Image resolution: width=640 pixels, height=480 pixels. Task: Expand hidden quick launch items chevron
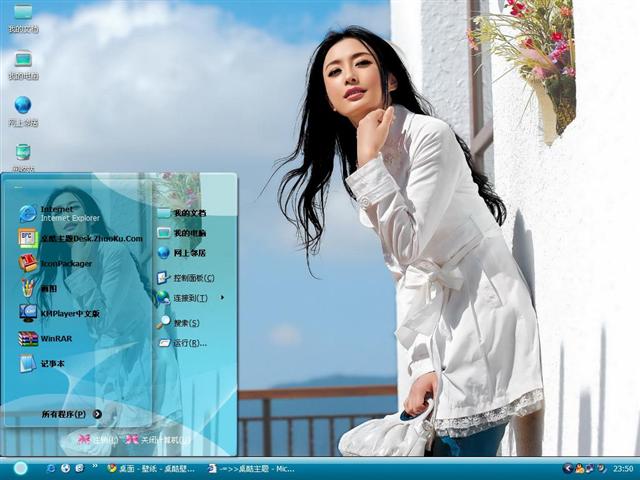pos(95,465)
